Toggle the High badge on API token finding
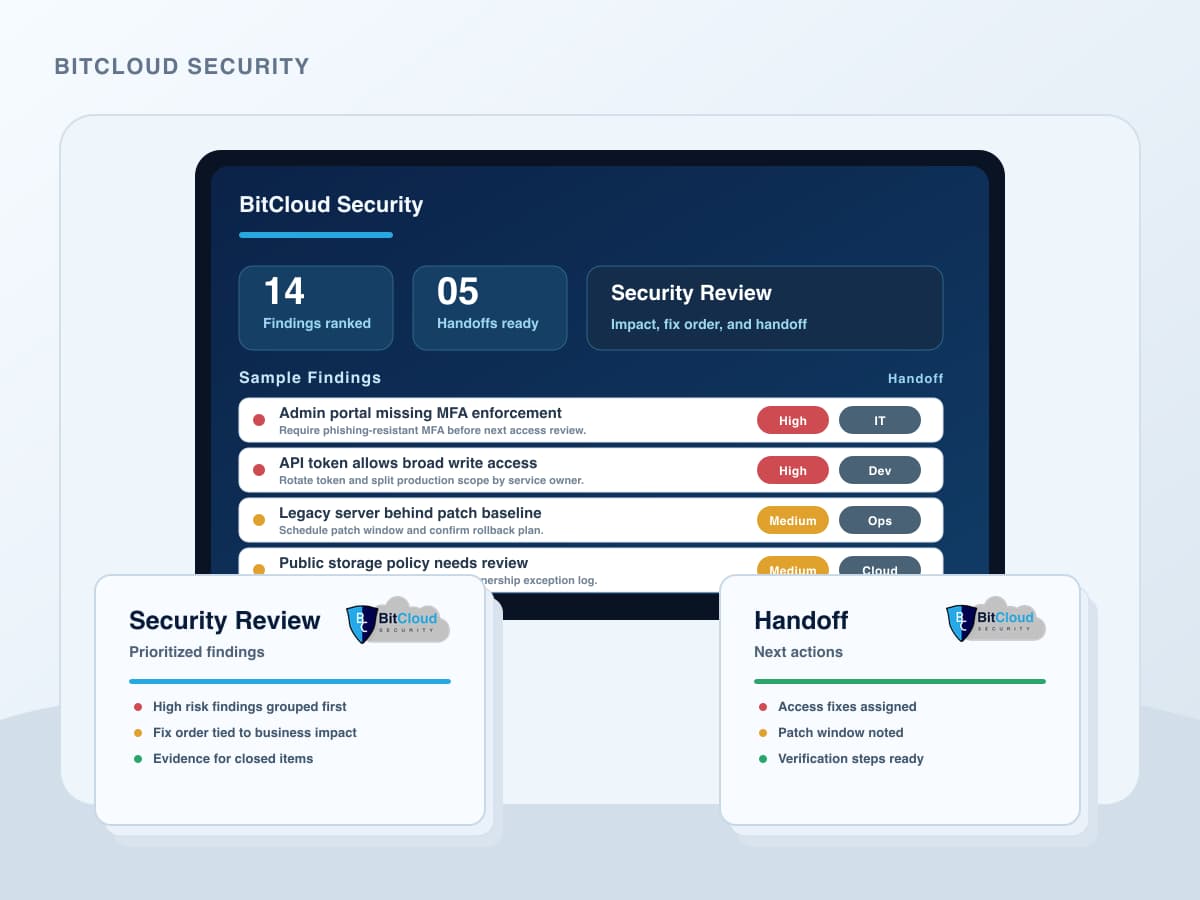 (793, 470)
